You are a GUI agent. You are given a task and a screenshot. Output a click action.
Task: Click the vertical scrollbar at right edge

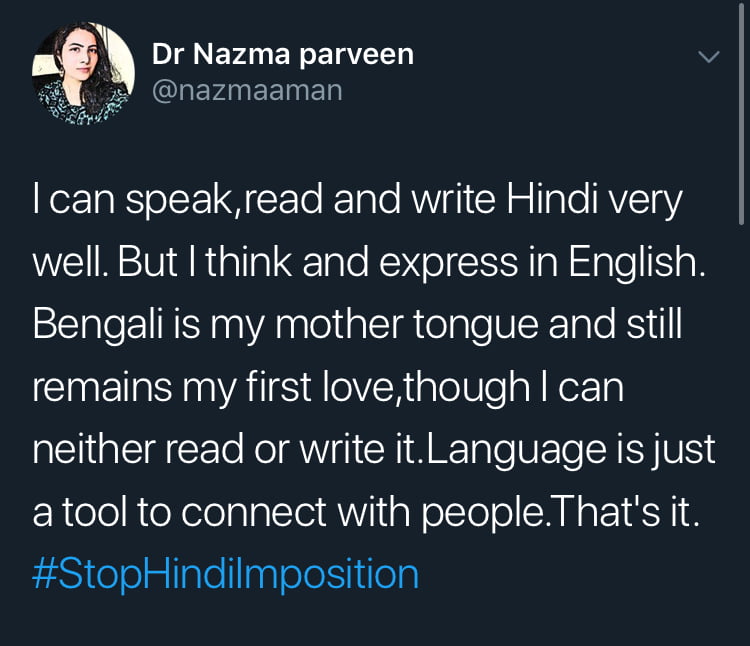741,110
